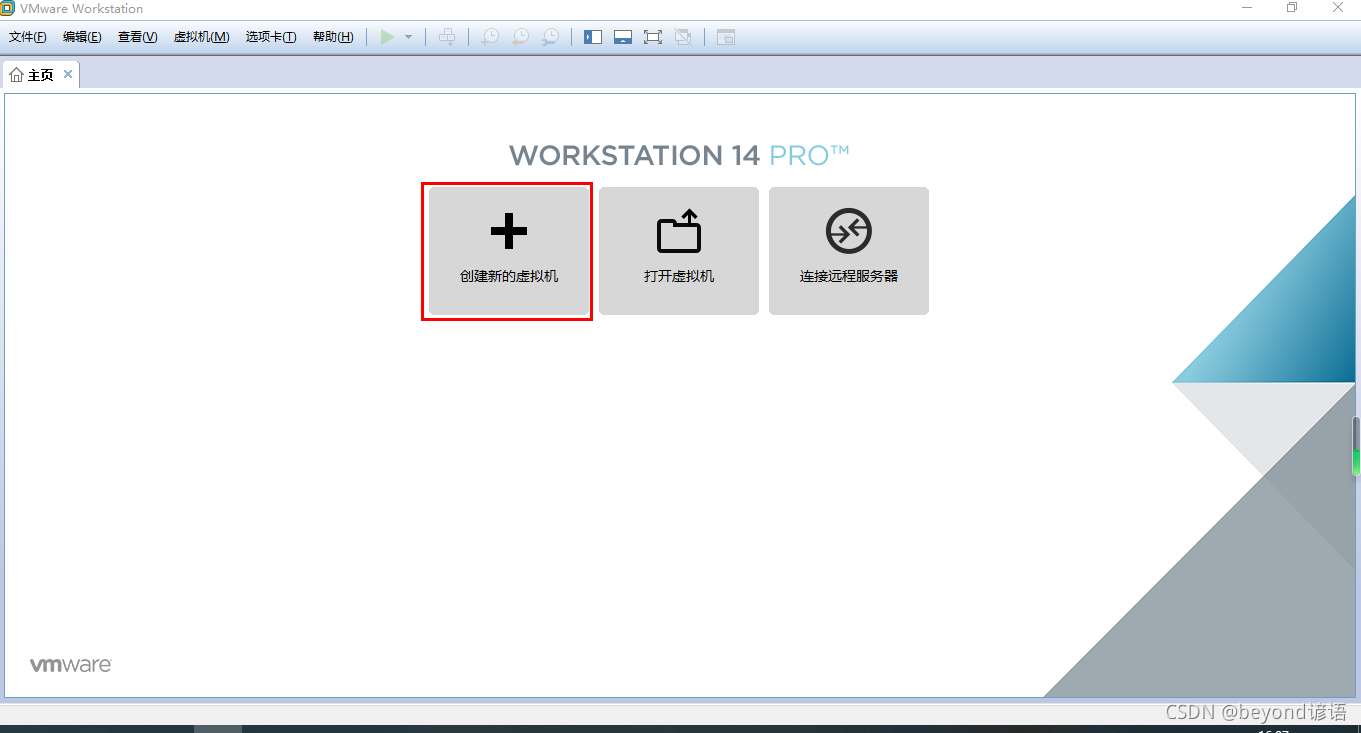Close the 主页 tab

point(68,74)
